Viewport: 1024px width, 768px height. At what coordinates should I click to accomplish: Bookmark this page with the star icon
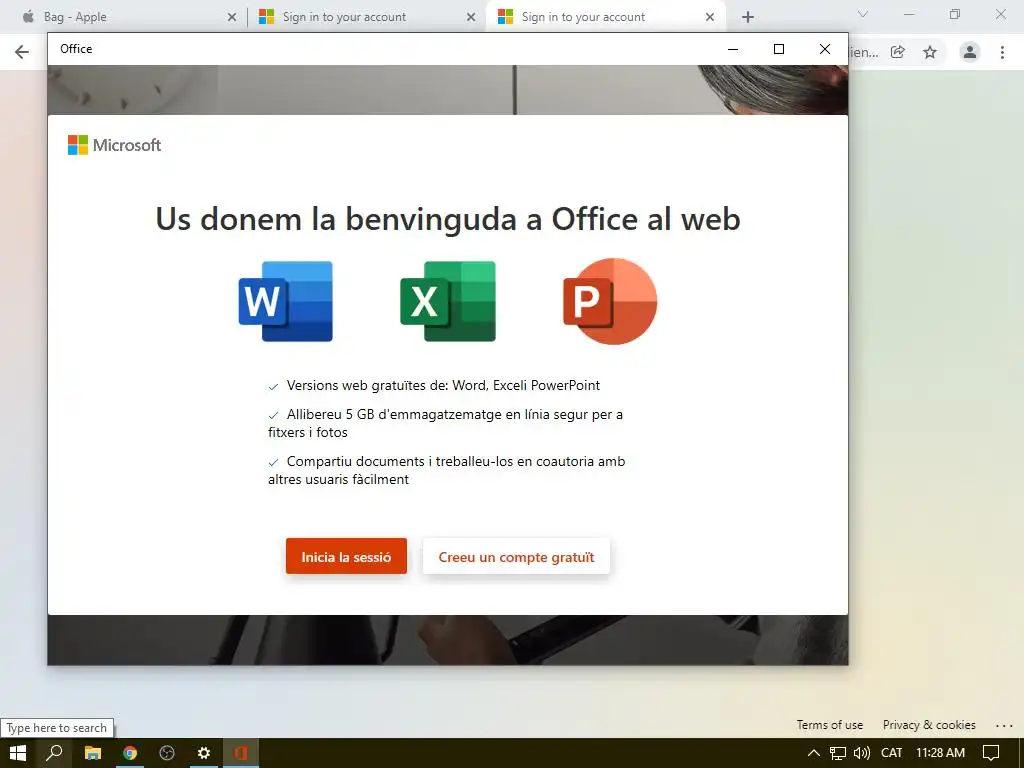[930, 52]
